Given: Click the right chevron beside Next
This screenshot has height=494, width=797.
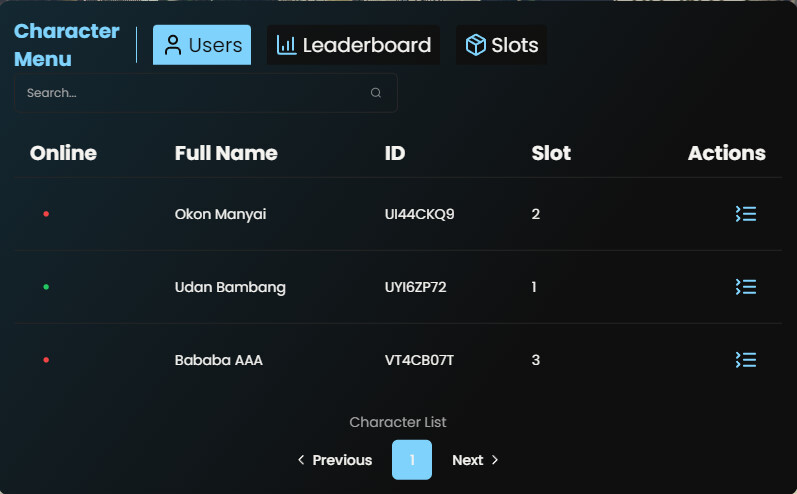Looking at the screenshot, I should click(x=495, y=459).
